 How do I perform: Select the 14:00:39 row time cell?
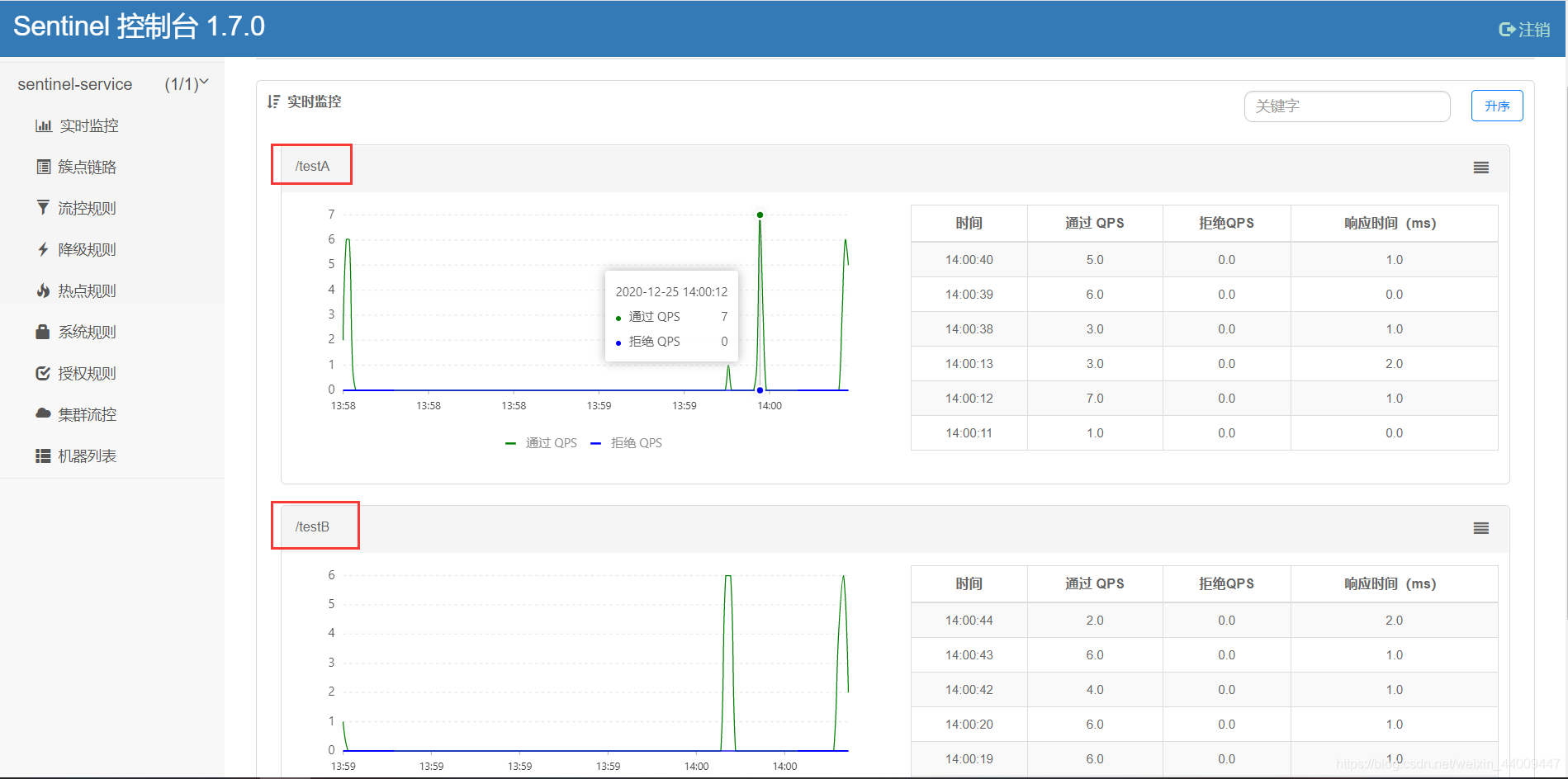click(x=969, y=295)
